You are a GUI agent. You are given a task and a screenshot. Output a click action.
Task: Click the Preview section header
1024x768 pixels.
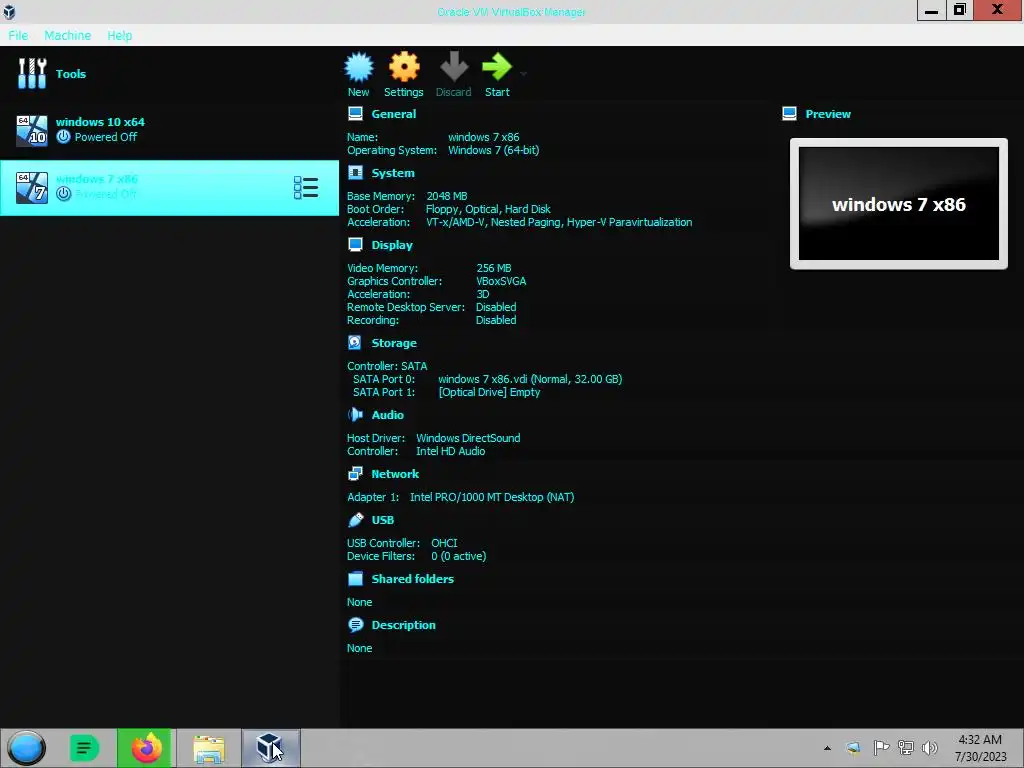(828, 114)
